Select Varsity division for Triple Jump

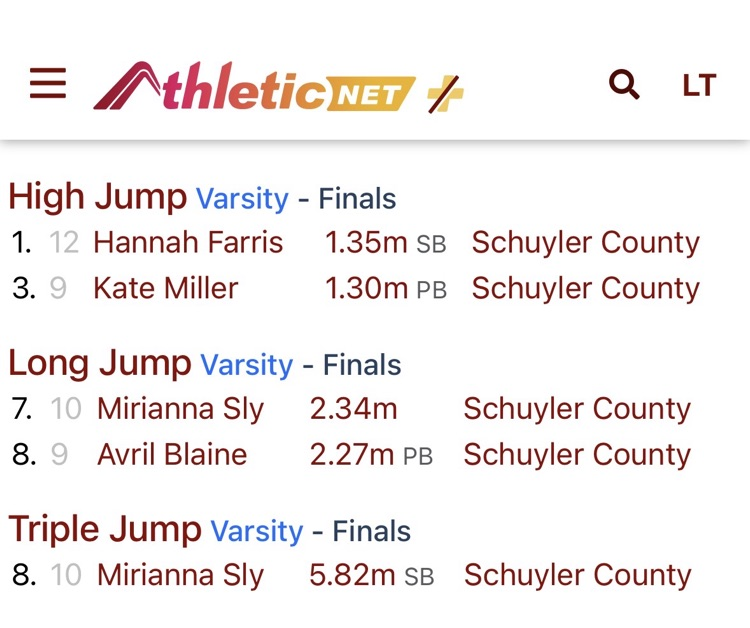256,532
